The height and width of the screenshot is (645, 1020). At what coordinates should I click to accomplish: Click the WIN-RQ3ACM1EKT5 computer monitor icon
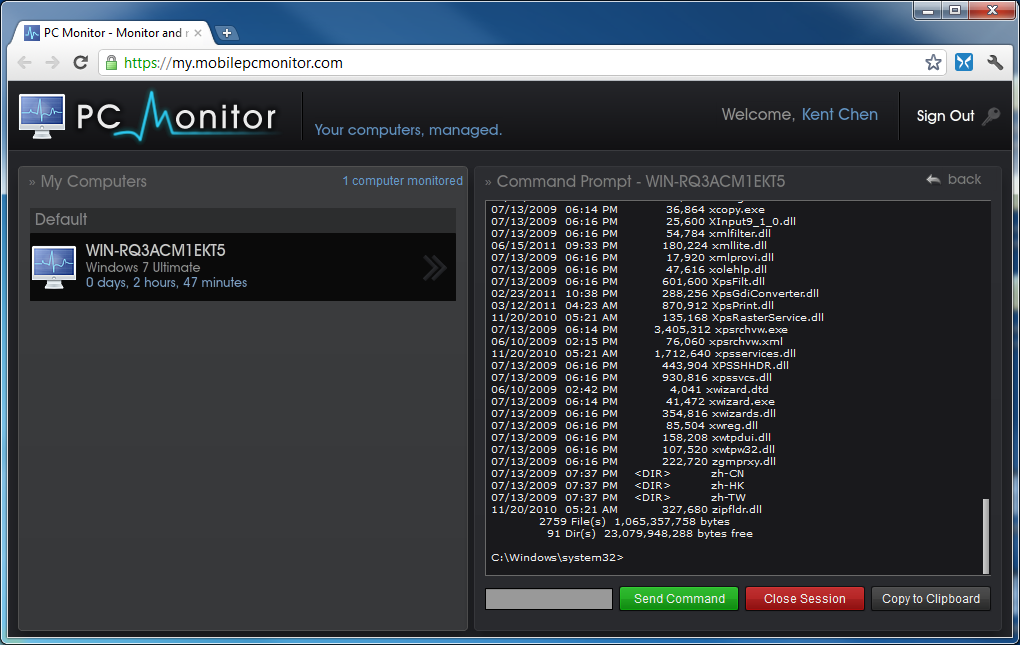(53, 267)
